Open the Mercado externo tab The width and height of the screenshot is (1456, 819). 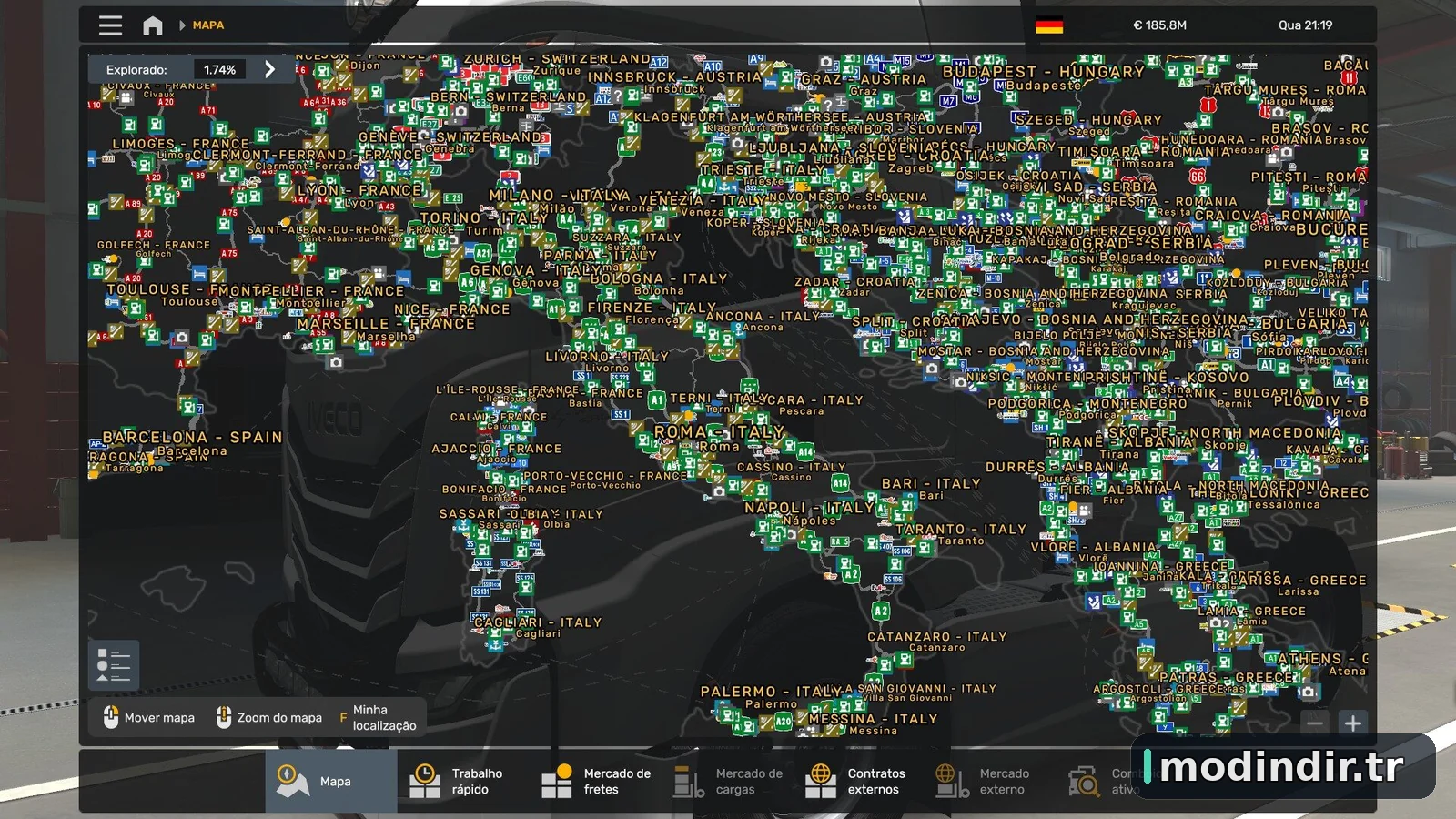[989, 781]
